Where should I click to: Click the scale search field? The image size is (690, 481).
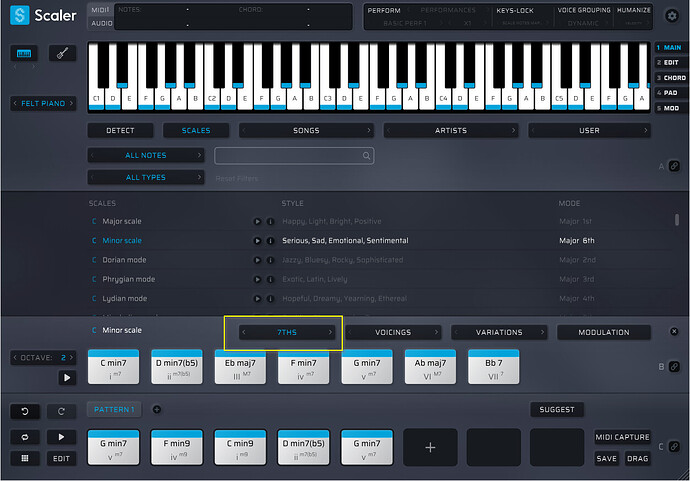coord(294,156)
